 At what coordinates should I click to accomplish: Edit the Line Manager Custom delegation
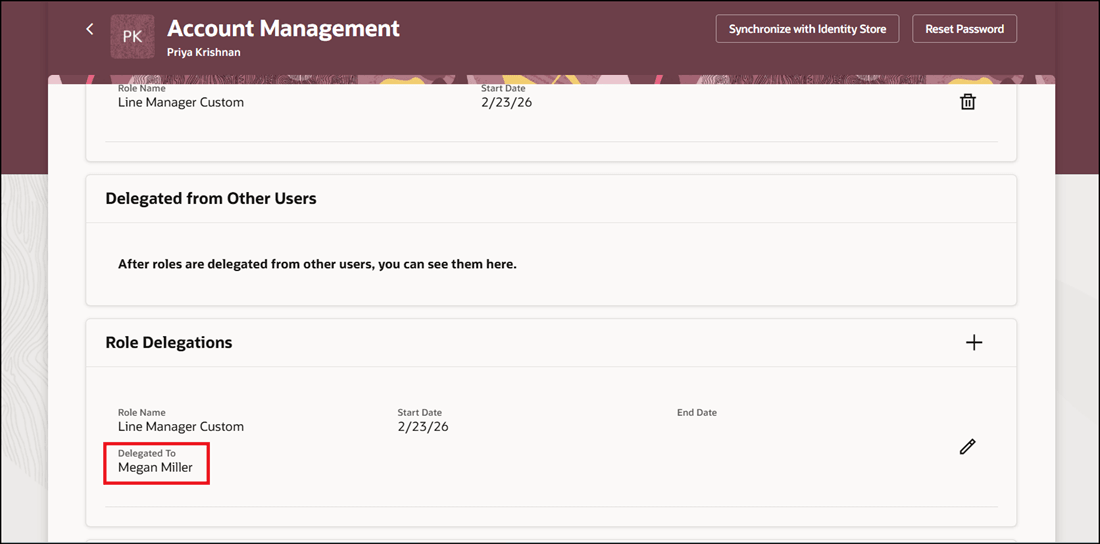[967, 446]
